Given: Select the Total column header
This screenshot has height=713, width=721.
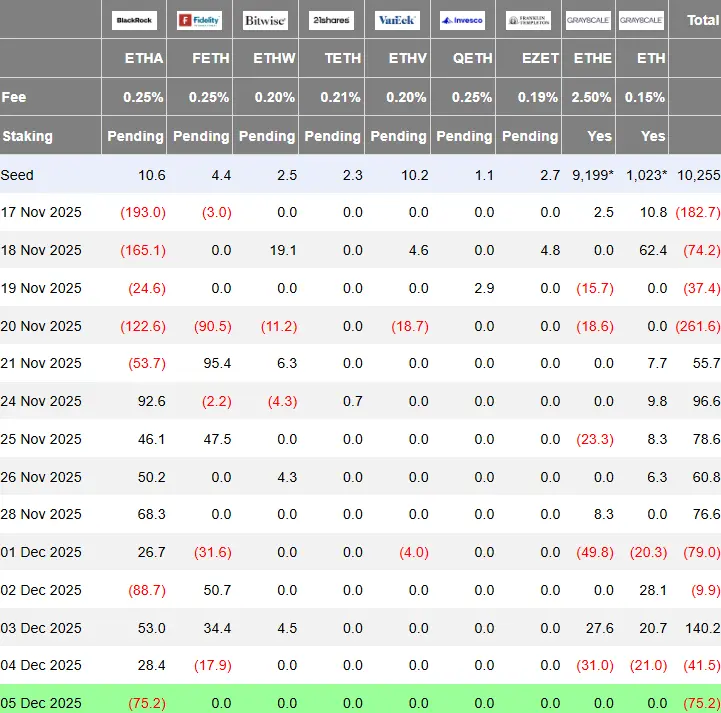Looking at the screenshot, I should tap(703, 20).
